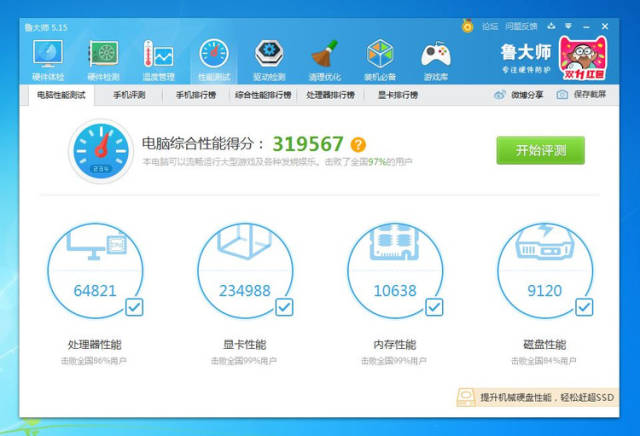Open the 硬件检测 hardware detection icon
This screenshot has width=640, height=436.
[103, 60]
